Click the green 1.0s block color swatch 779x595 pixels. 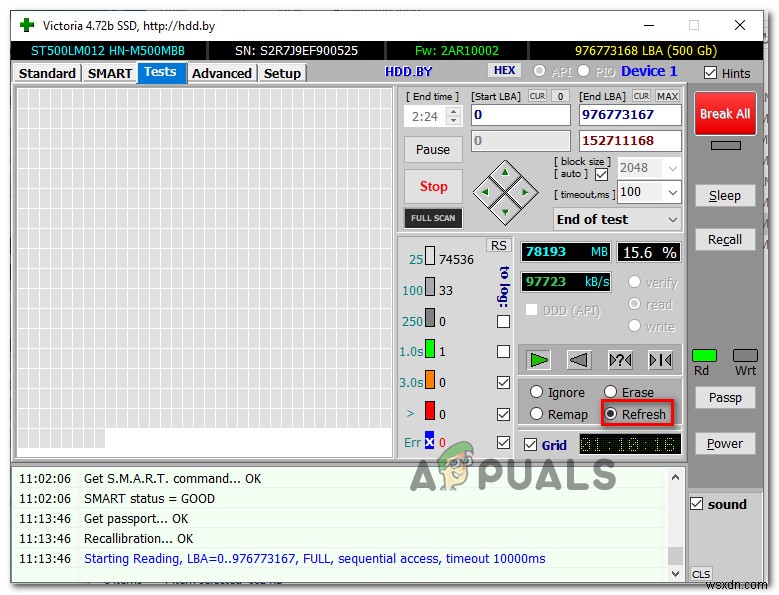[x=430, y=349]
